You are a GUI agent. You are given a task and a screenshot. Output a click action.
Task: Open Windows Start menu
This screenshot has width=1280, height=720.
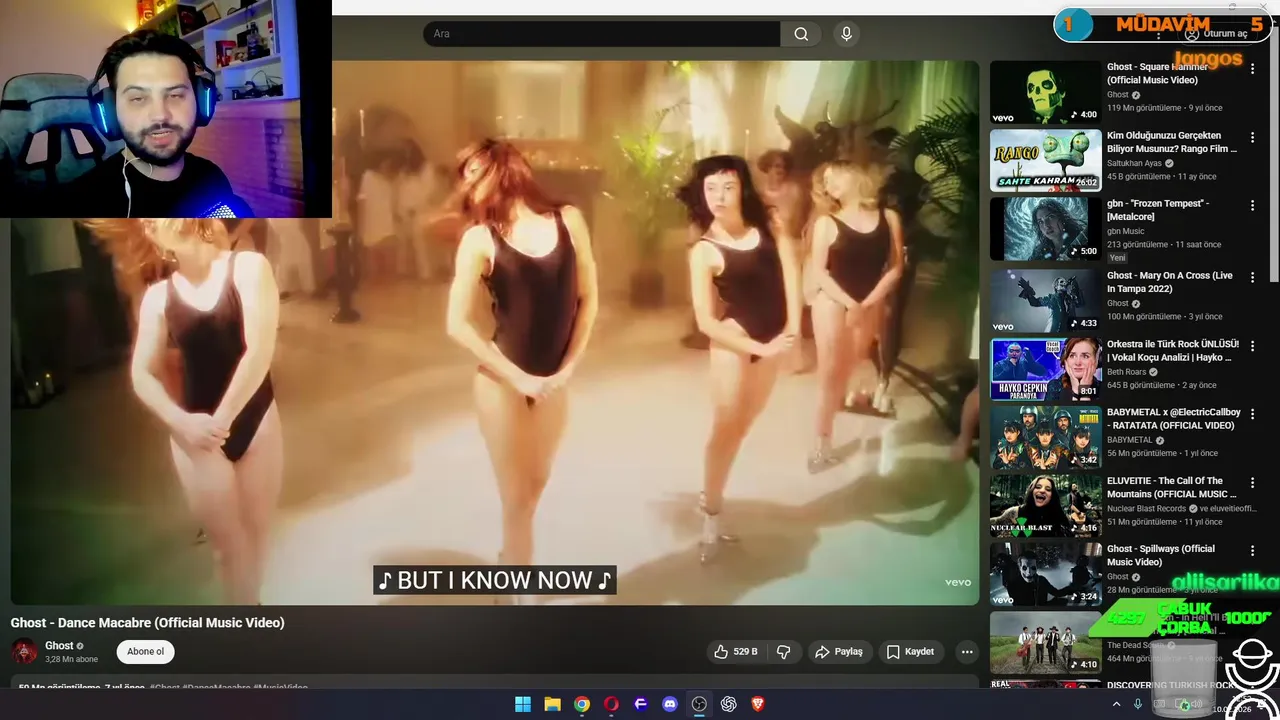[523, 704]
